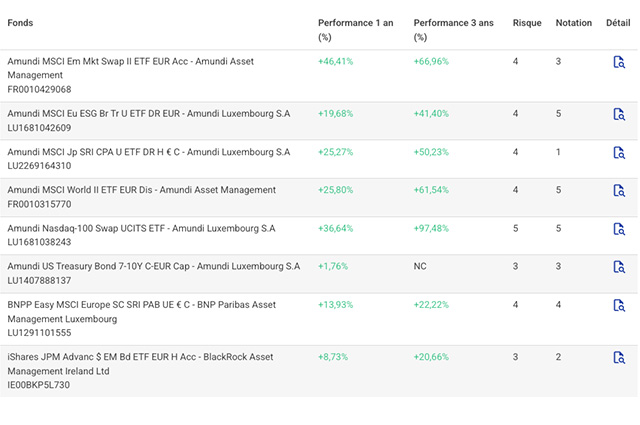The image size is (640, 425).
Task: Click the +66,96% three-year performance value
Action: (431, 61)
